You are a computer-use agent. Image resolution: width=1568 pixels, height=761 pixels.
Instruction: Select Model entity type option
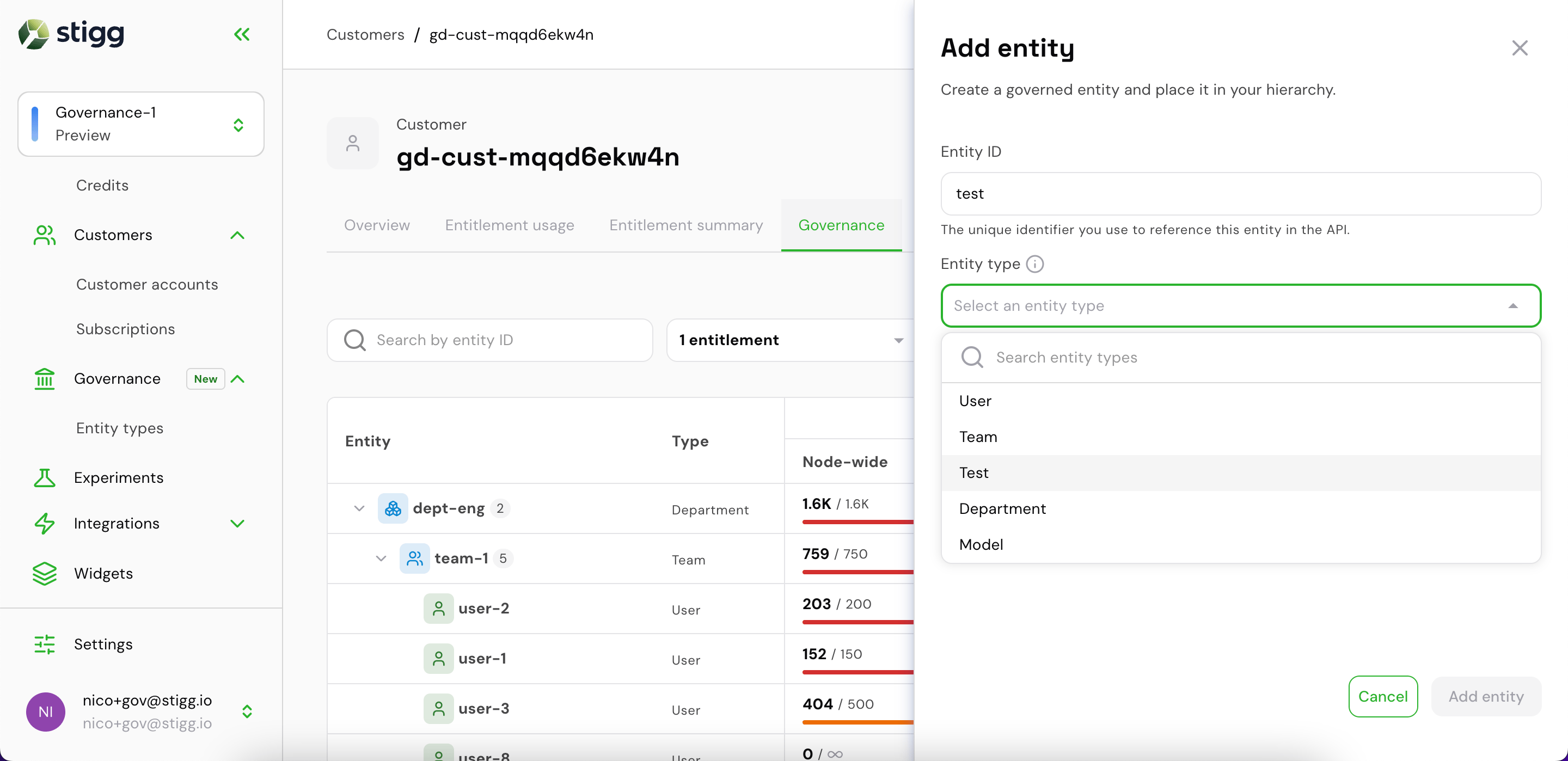(x=1241, y=545)
